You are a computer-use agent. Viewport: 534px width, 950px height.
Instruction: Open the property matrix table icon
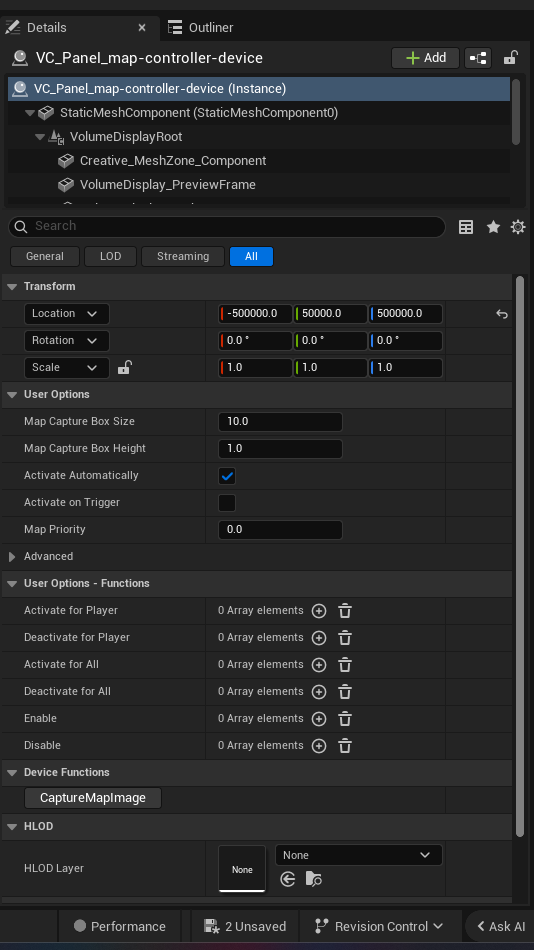click(466, 227)
